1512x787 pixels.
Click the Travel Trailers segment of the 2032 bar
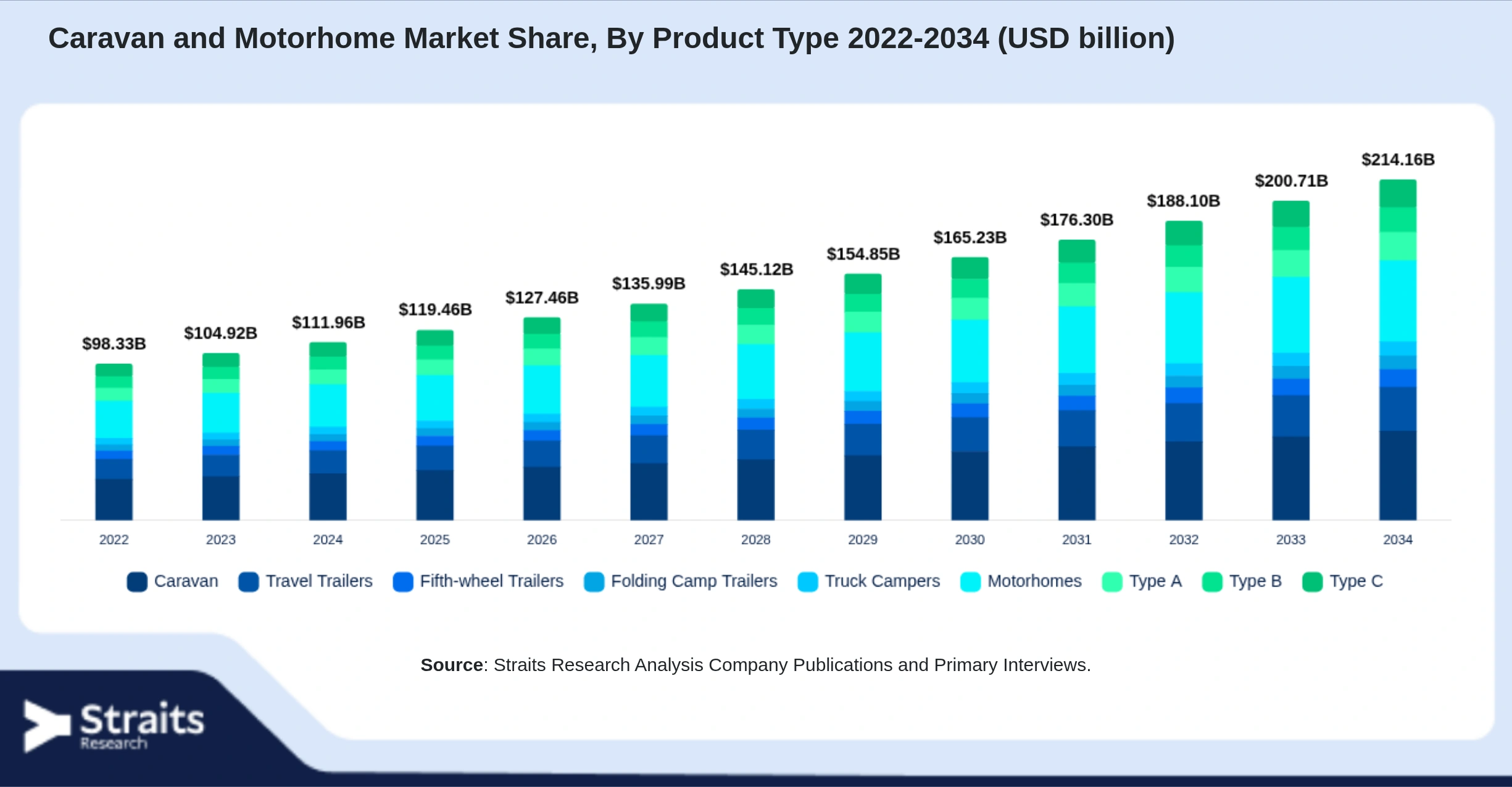coord(1184,422)
